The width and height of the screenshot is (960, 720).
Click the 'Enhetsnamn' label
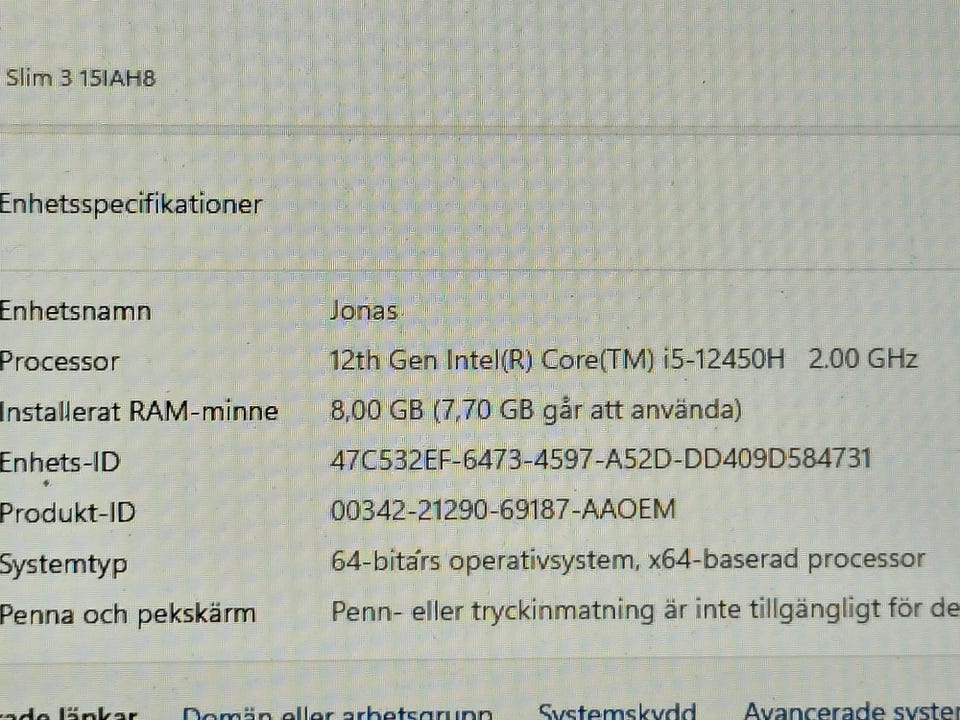pos(75,311)
